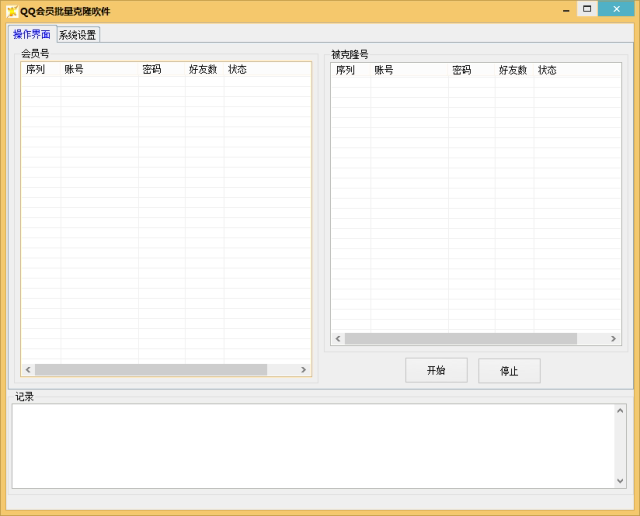Click the app icon in the title bar

[x=12, y=11]
